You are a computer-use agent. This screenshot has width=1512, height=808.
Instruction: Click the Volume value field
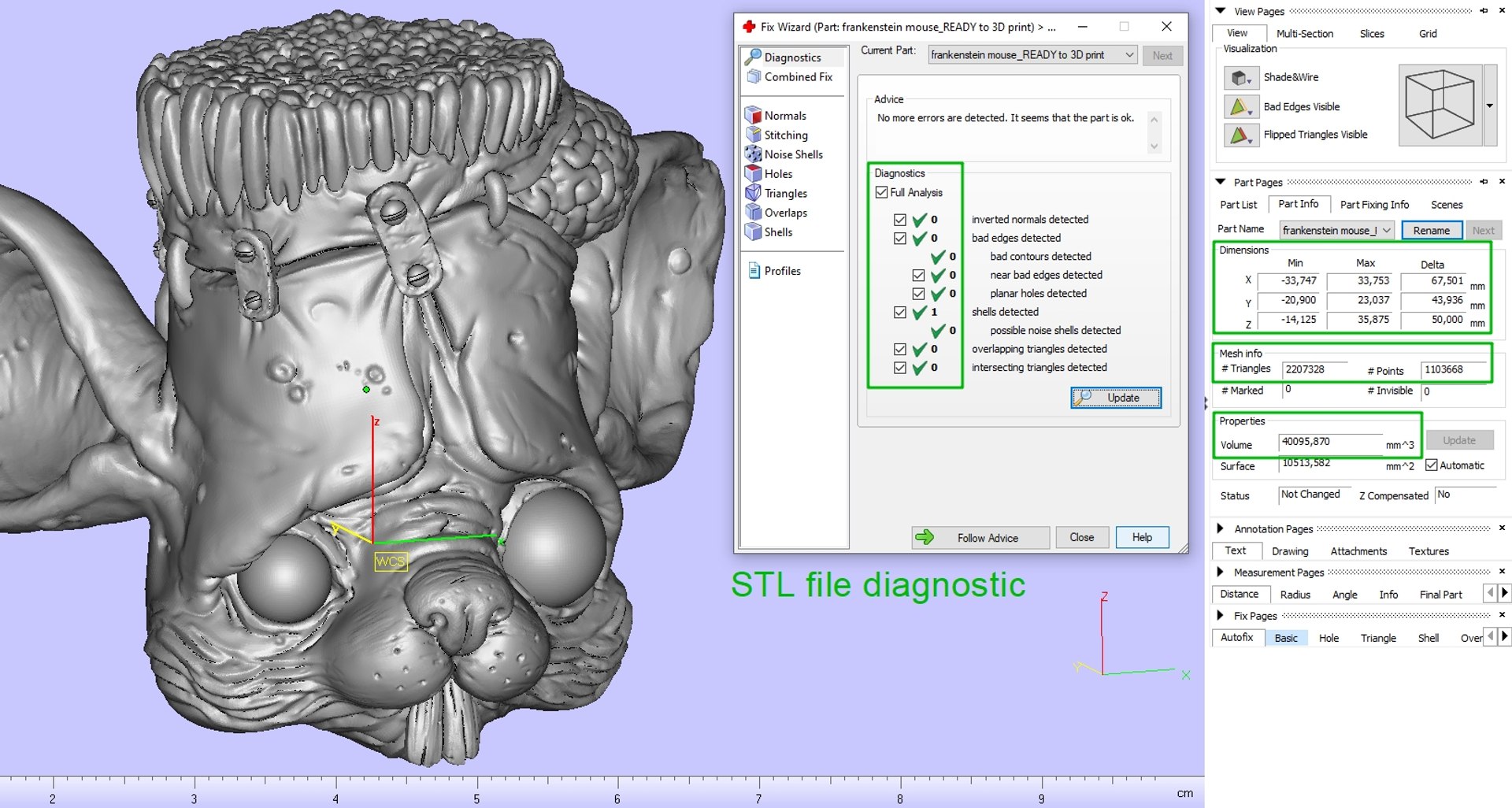point(1329,442)
